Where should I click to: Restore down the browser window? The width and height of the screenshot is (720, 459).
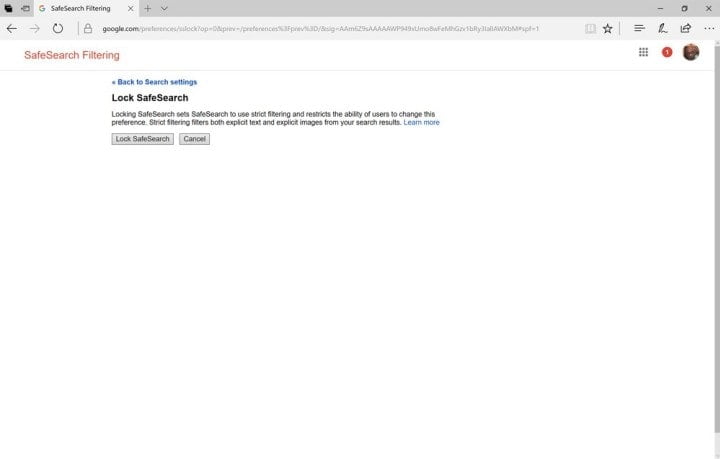pyautogui.click(x=684, y=8)
